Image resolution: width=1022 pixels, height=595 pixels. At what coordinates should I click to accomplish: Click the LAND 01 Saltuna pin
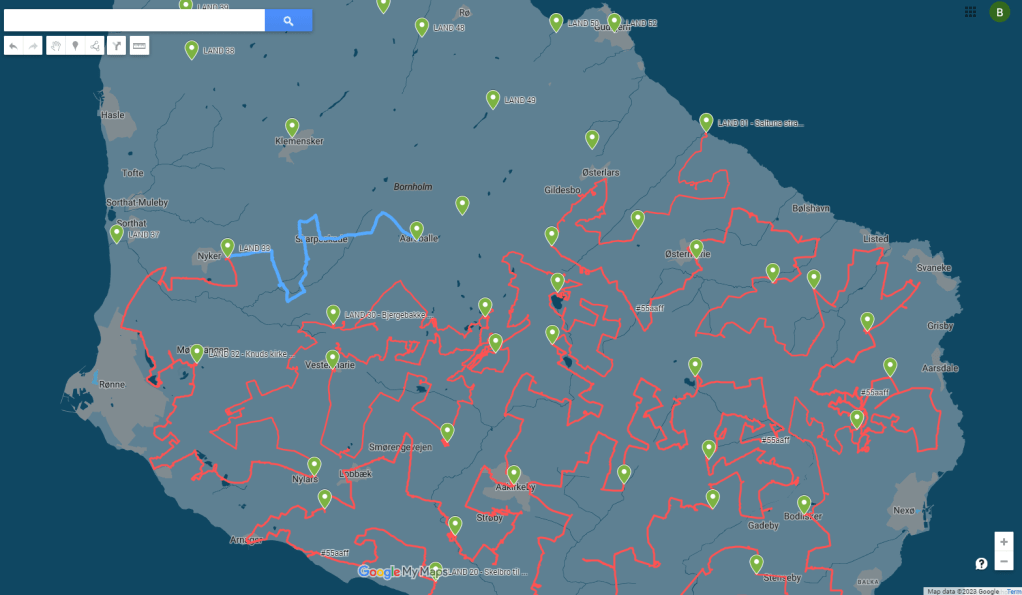click(707, 122)
